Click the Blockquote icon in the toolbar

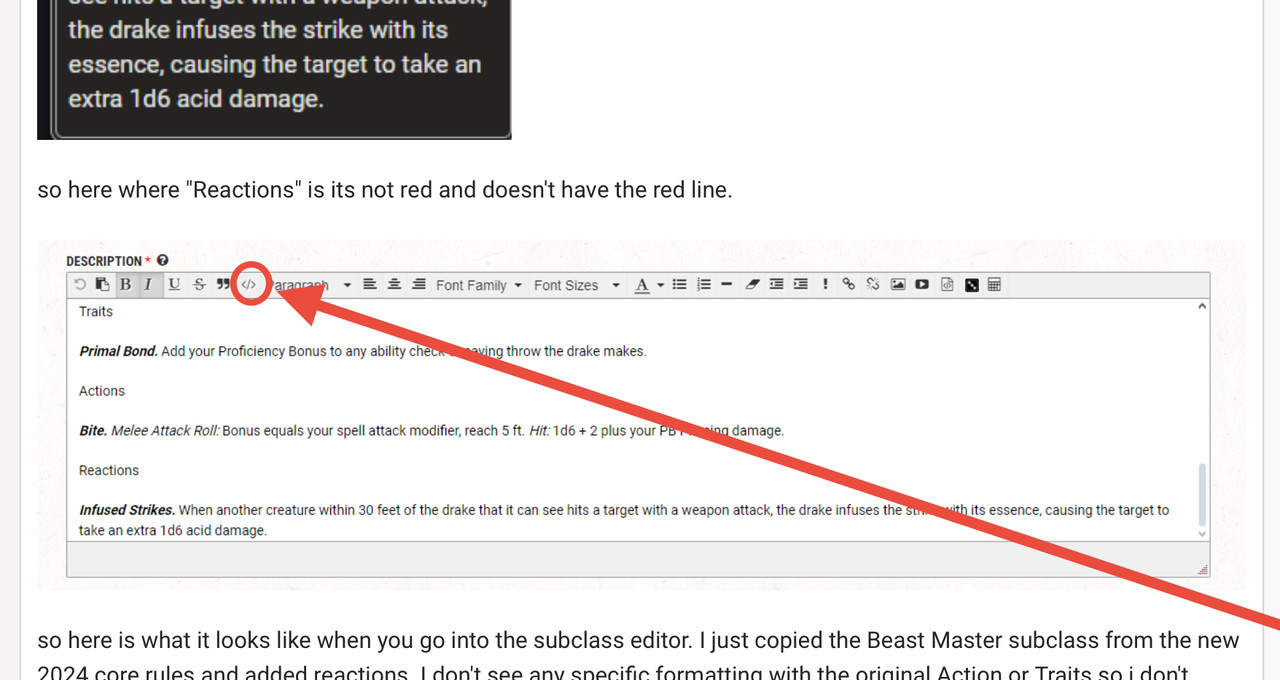point(223,285)
